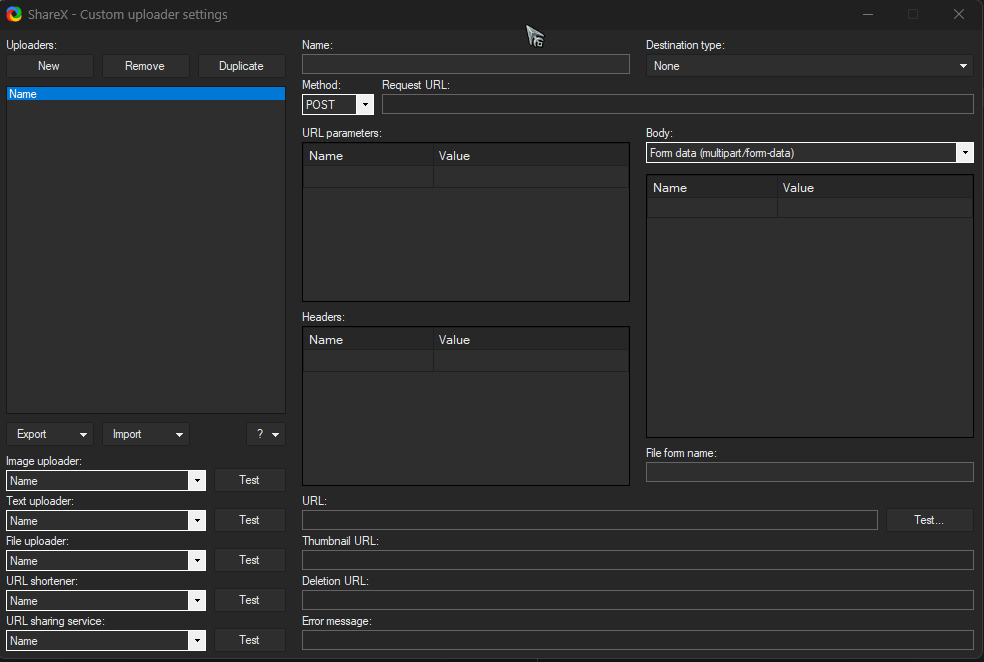This screenshot has width=984, height=662.
Task: Click the uploader Name text field
Action: point(466,65)
